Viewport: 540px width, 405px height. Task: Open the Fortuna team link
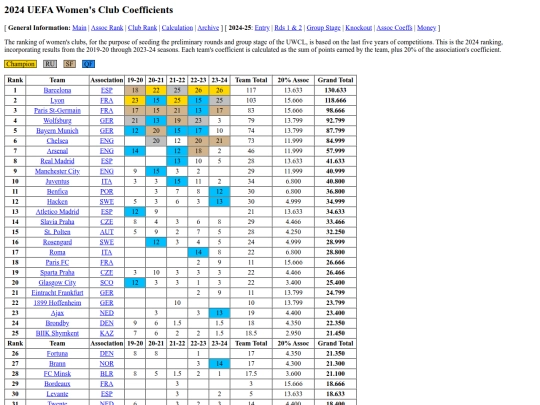[x=57, y=353]
